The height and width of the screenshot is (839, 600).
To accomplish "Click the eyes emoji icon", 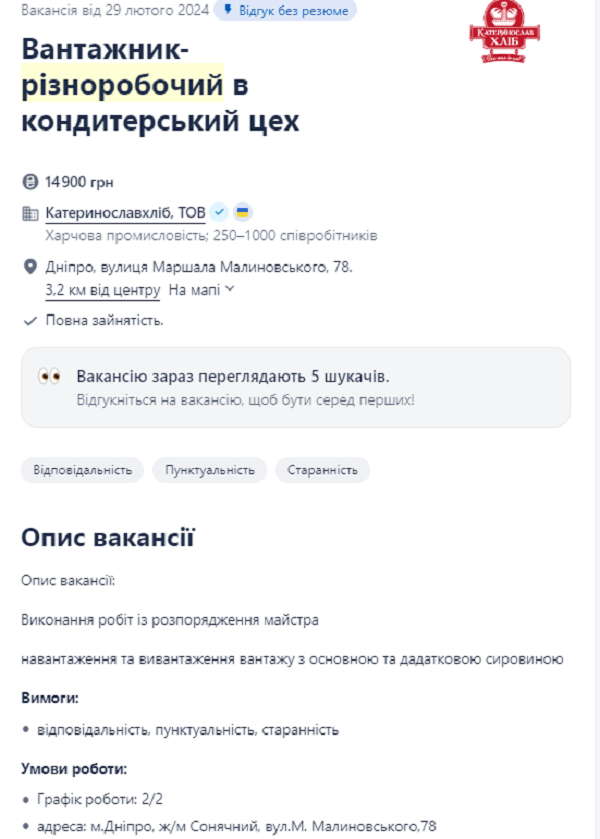I will [50, 377].
